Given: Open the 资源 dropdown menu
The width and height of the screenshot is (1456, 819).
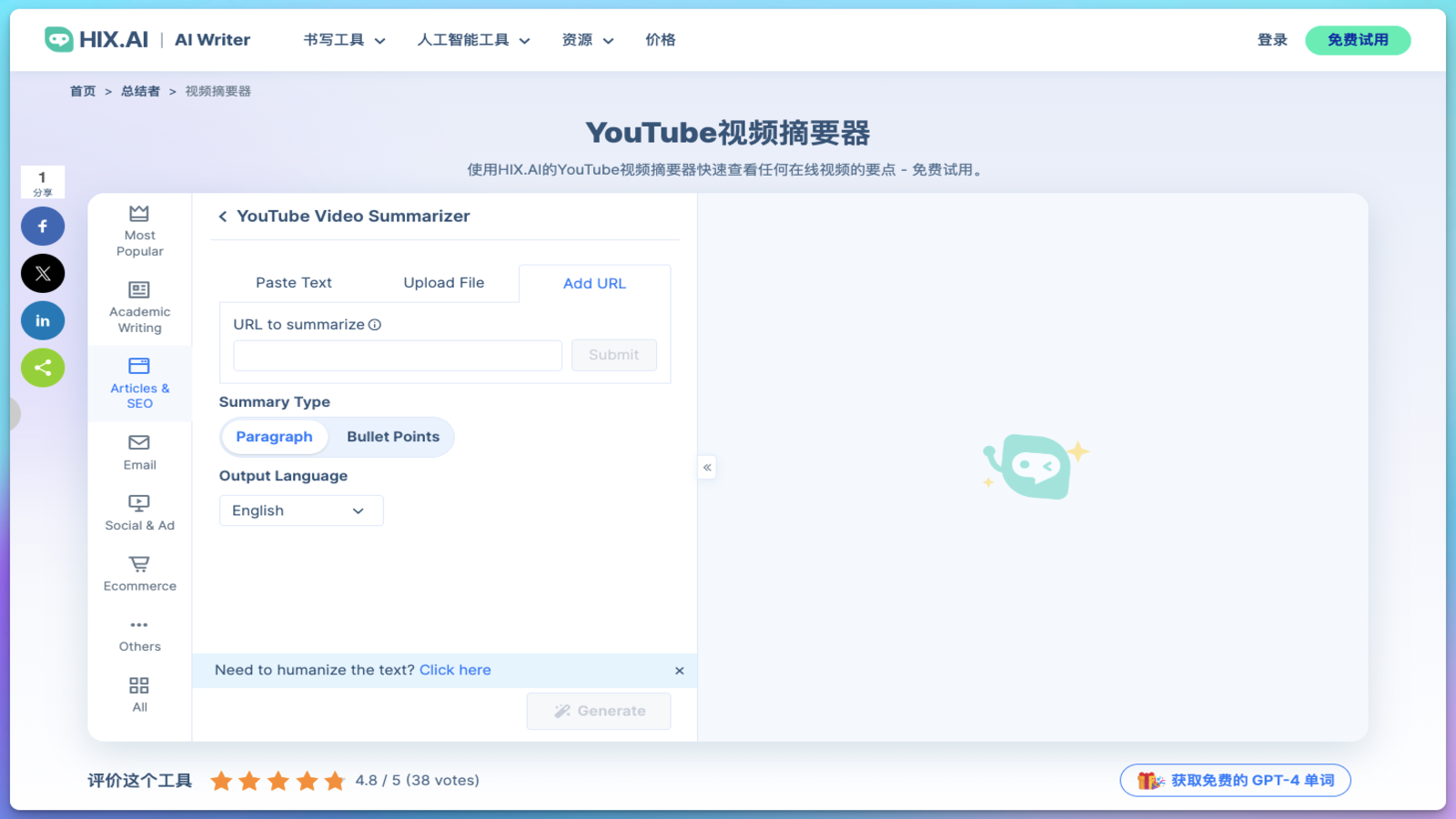Looking at the screenshot, I should pos(587,40).
